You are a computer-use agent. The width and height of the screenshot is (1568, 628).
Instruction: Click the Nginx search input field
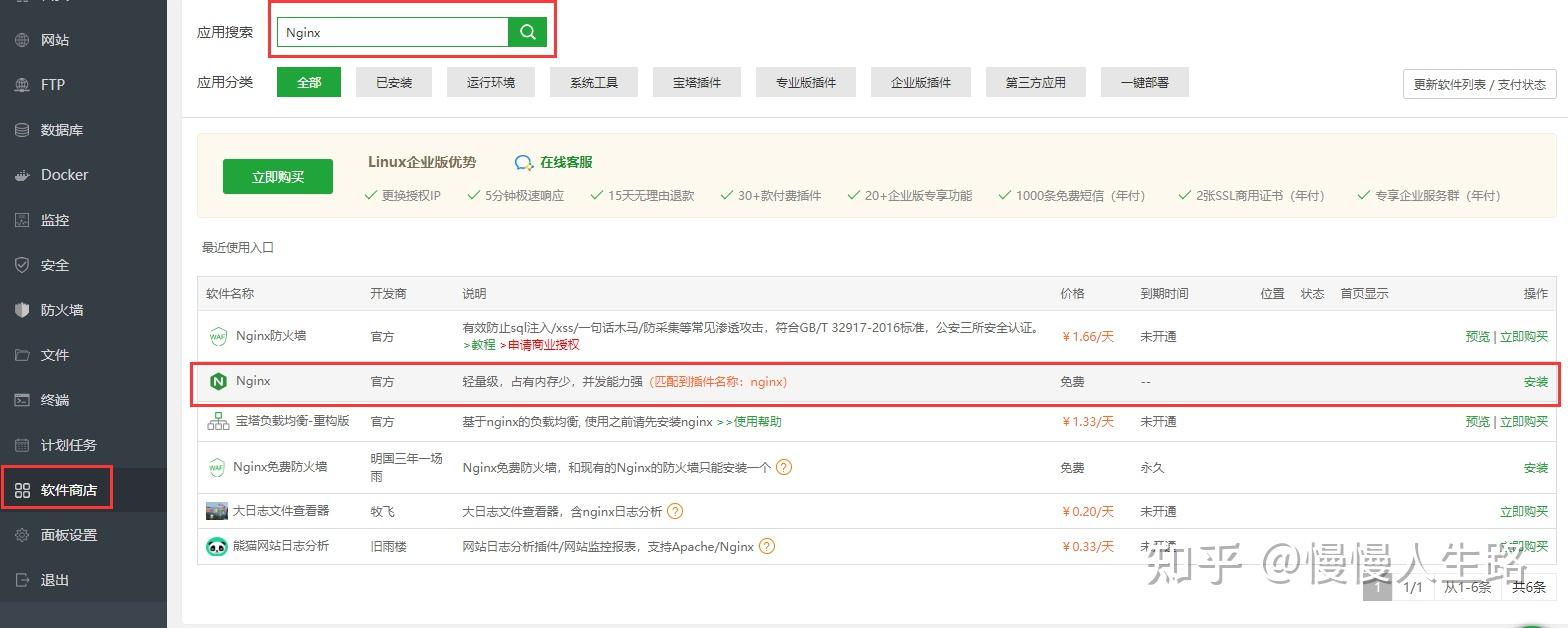[393, 32]
